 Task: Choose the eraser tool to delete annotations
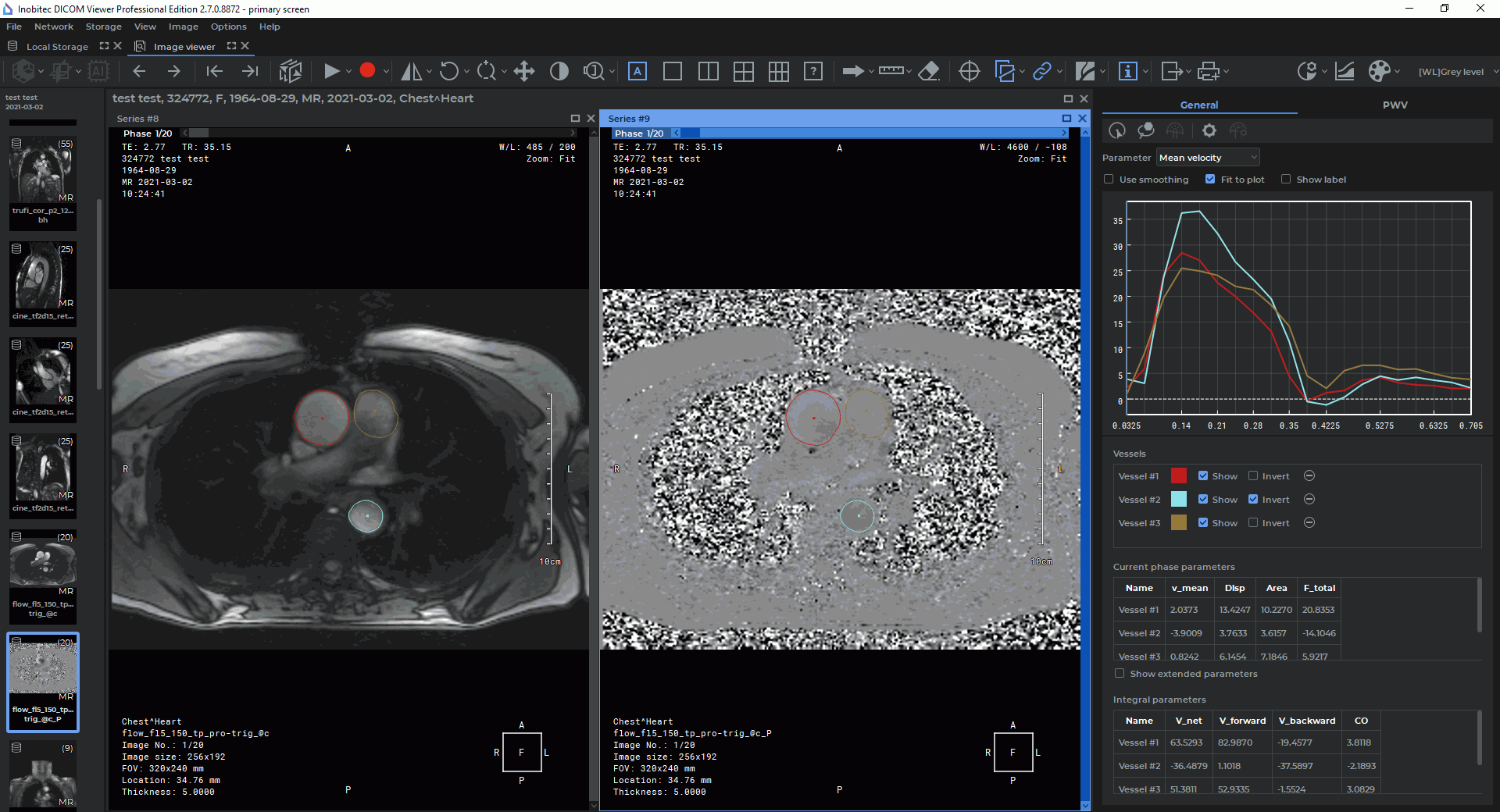928,71
